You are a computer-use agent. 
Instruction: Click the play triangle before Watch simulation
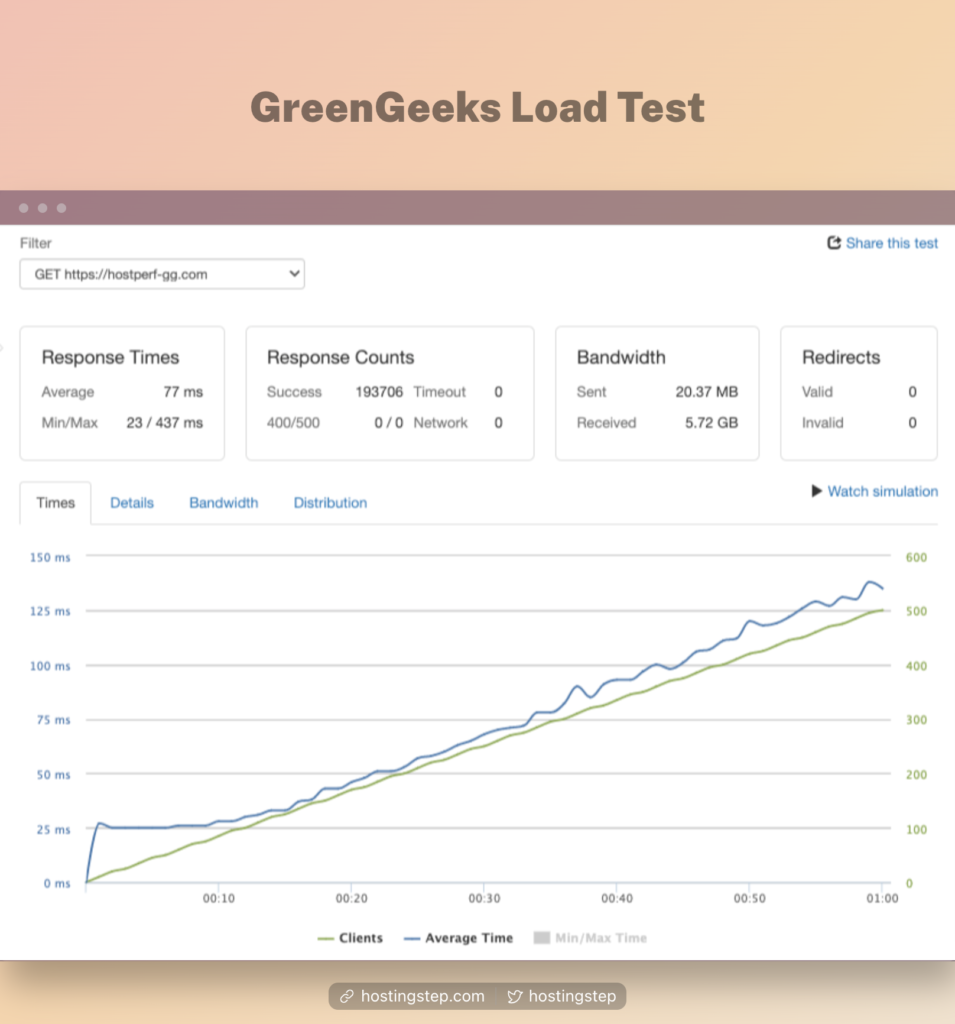pos(816,490)
